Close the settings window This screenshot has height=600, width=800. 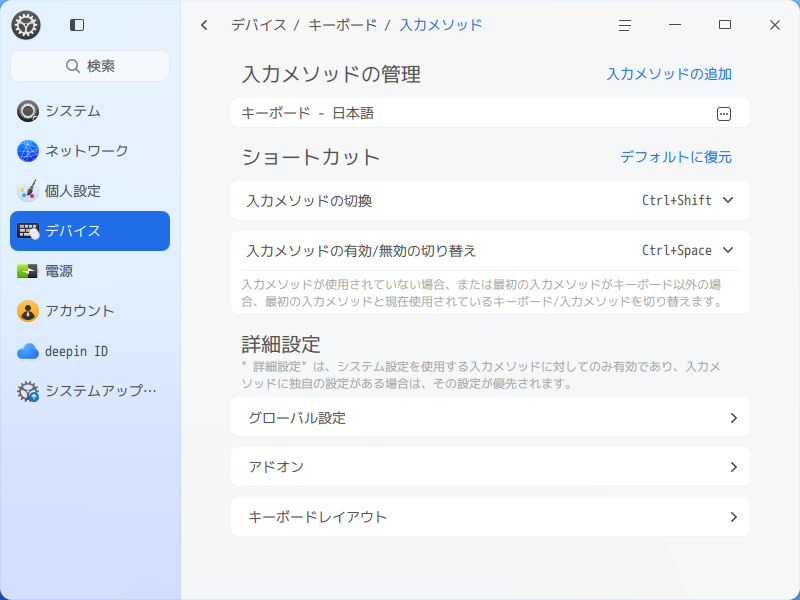(x=774, y=25)
